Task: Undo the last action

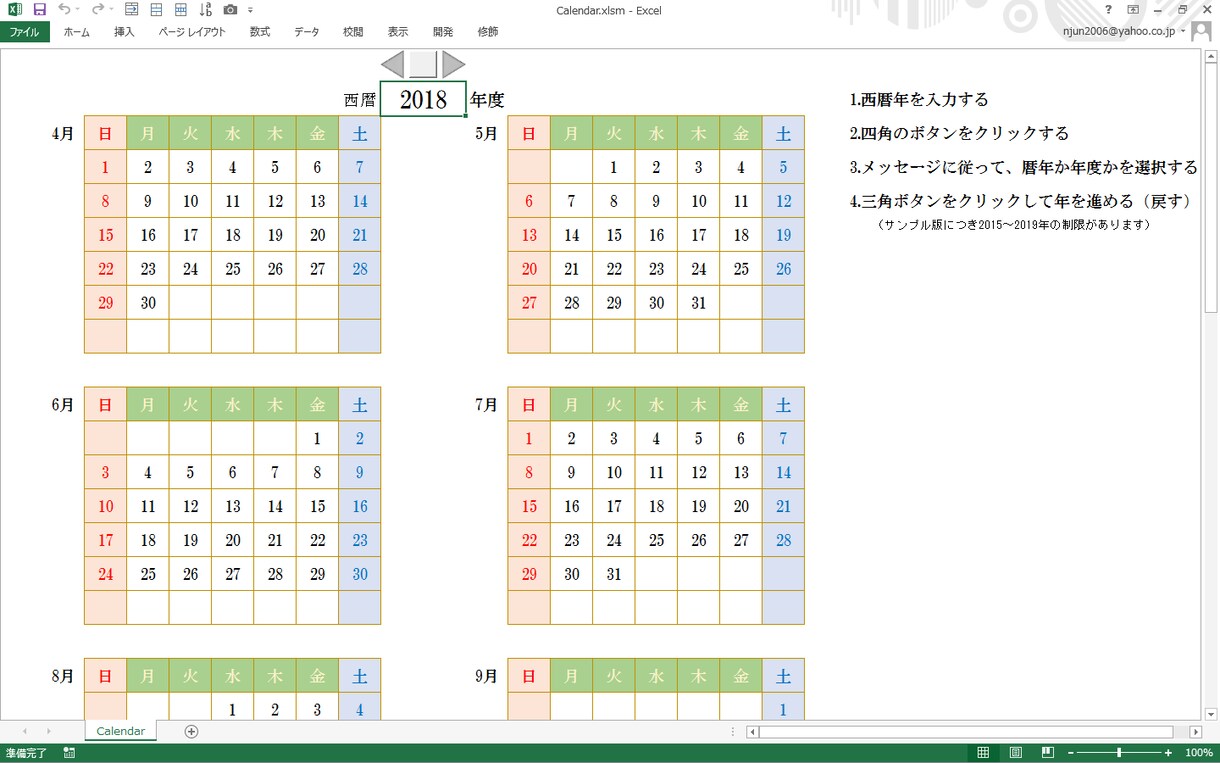Action: point(64,9)
